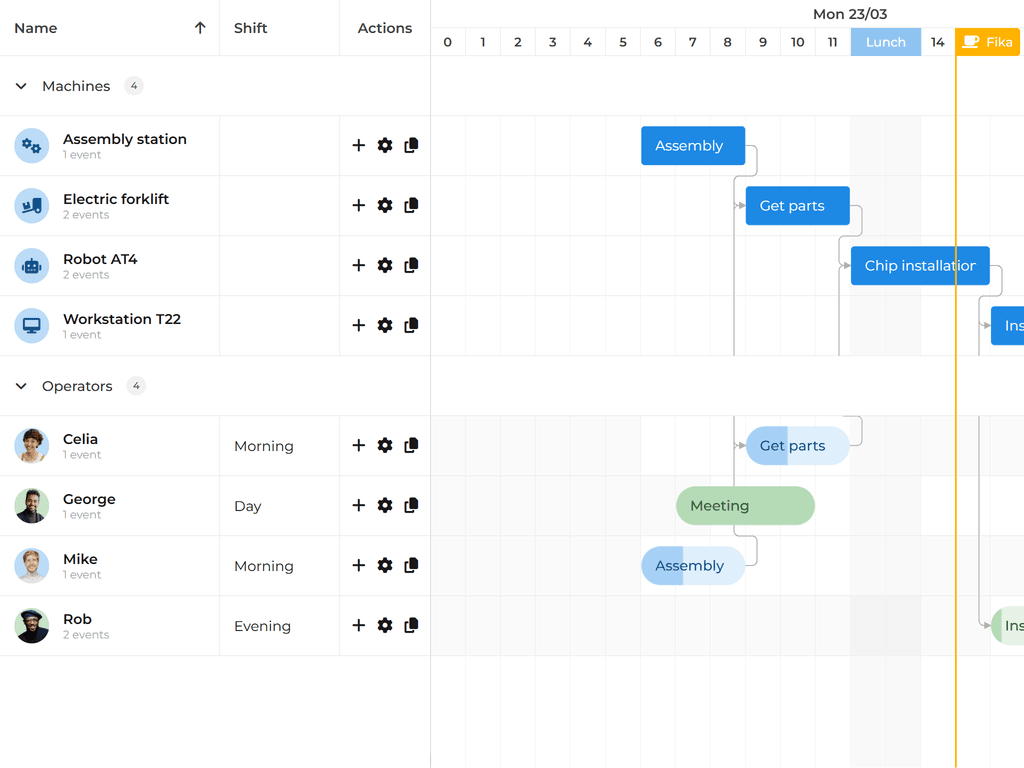
Task: Open settings for George's row
Action: [384, 505]
